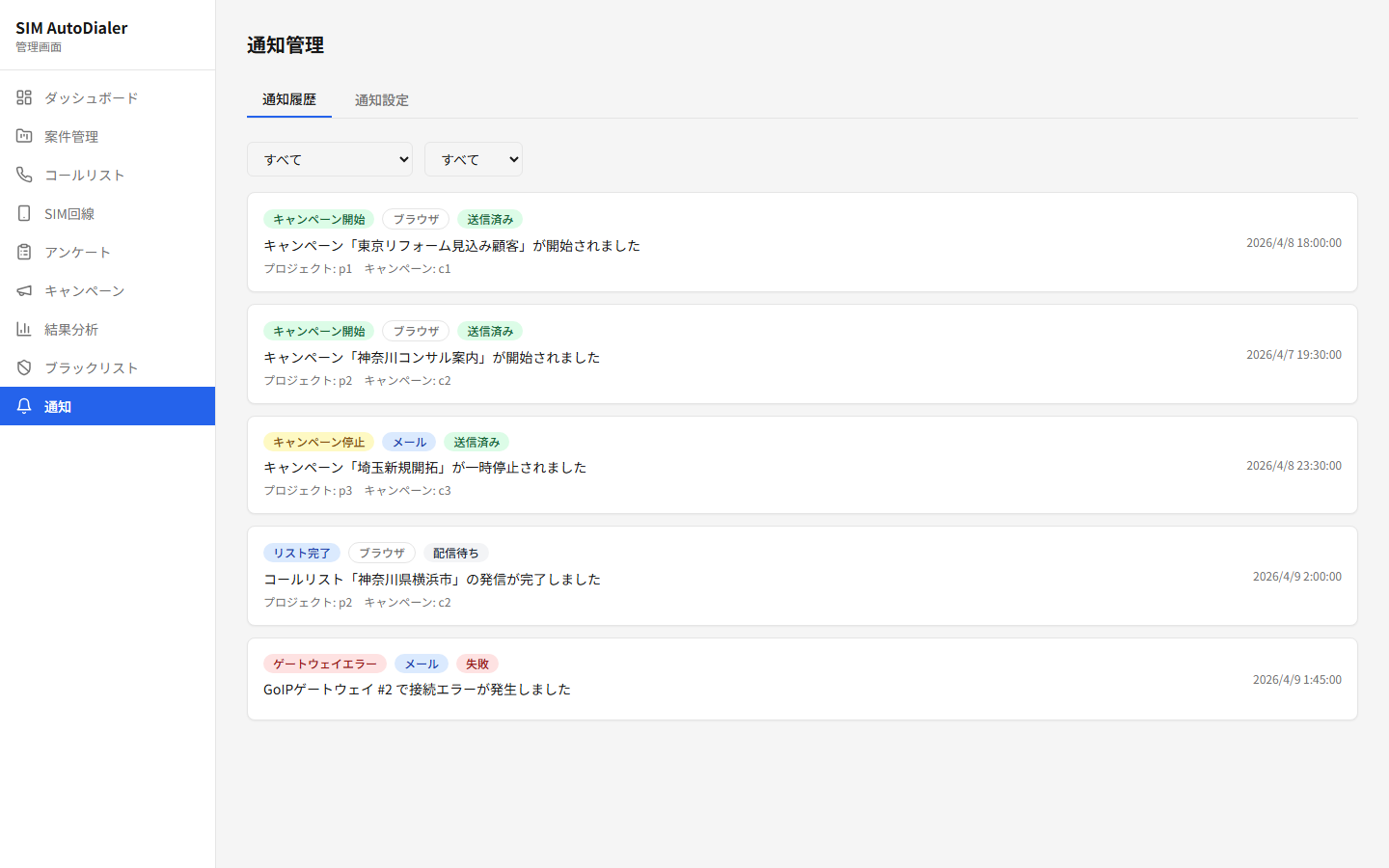Click ブラウザ badge on 神奈川コンサル notification
The height and width of the screenshot is (868, 1389).
pyautogui.click(x=416, y=331)
